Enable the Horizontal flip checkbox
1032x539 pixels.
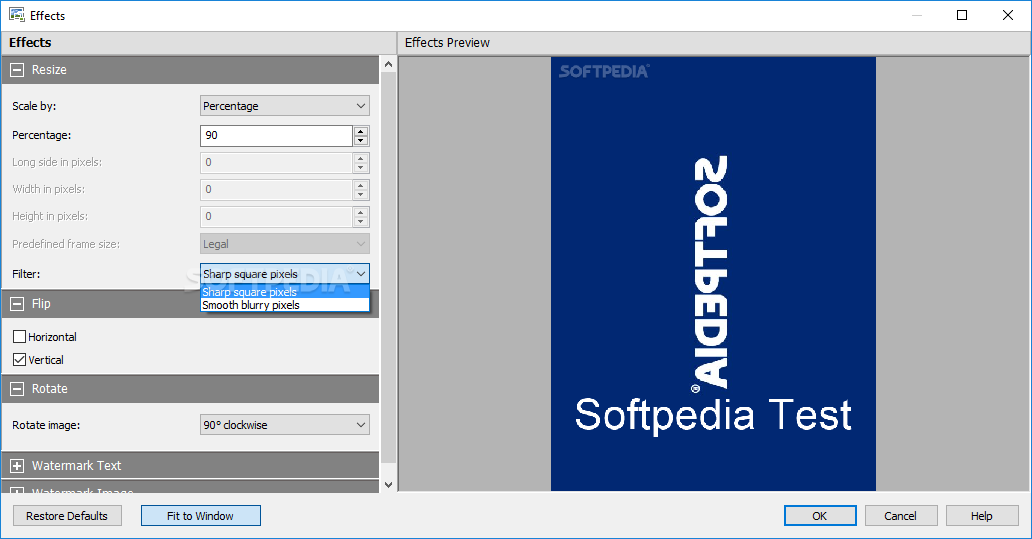coord(20,337)
